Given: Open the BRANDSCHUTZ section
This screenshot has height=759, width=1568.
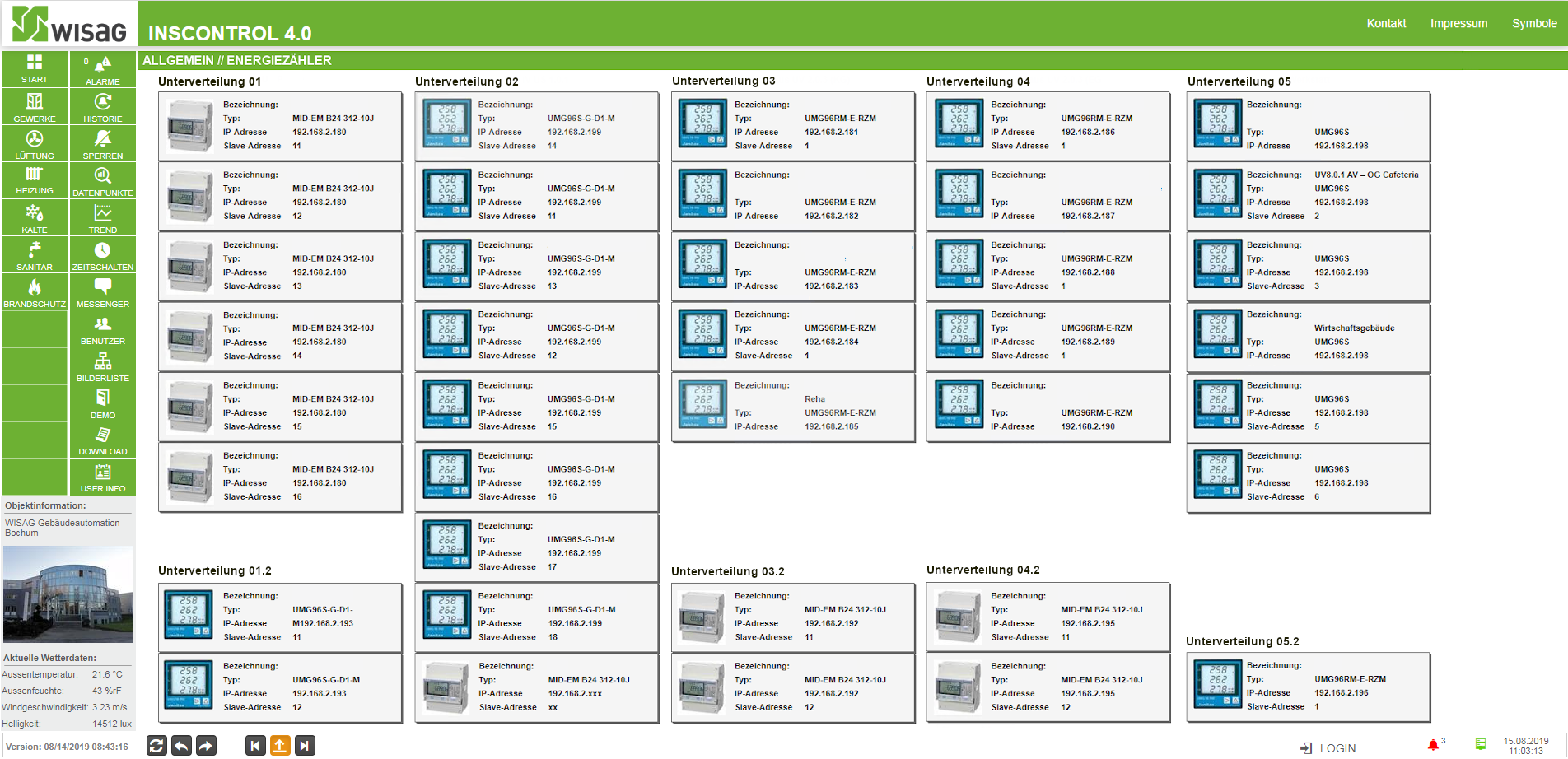Looking at the screenshot, I should tap(35, 291).
